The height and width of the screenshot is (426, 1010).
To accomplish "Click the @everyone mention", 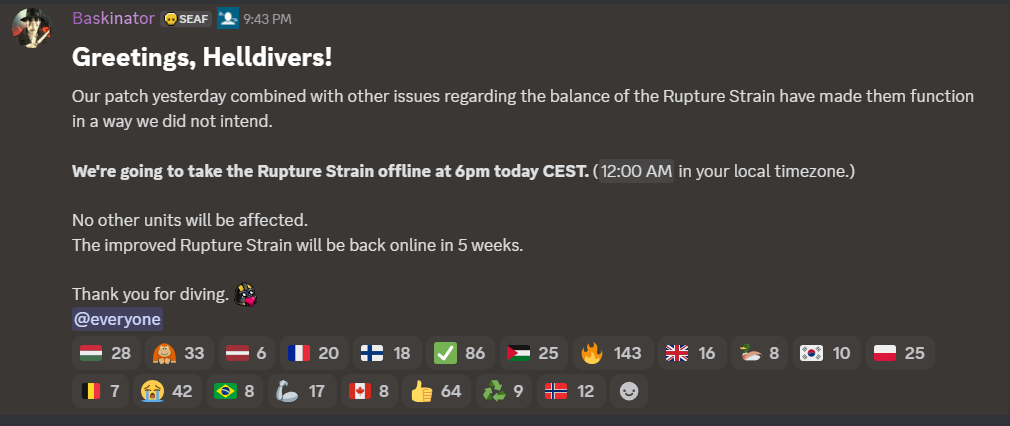I will click(117, 319).
